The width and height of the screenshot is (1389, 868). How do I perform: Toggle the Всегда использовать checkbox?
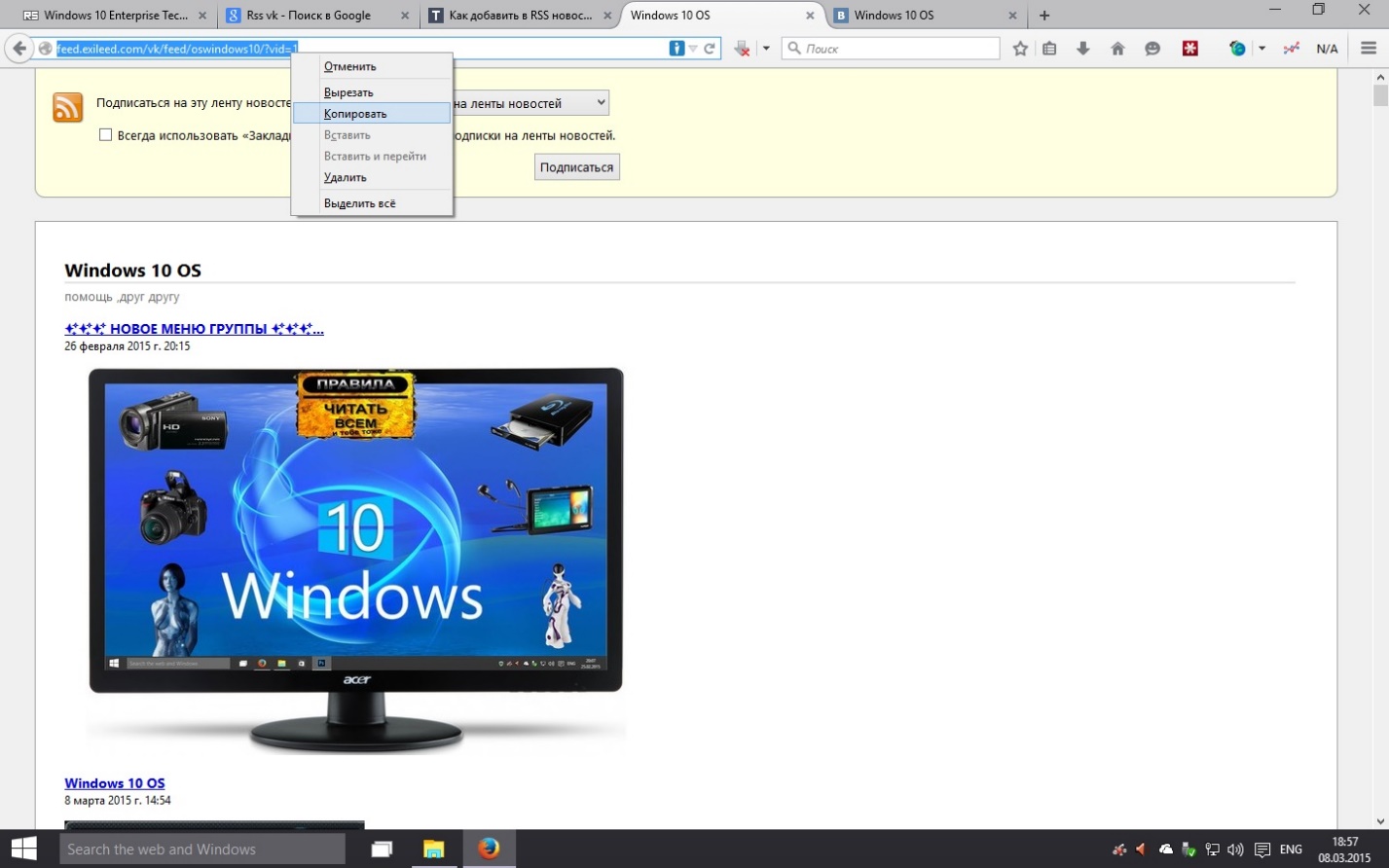[105, 135]
